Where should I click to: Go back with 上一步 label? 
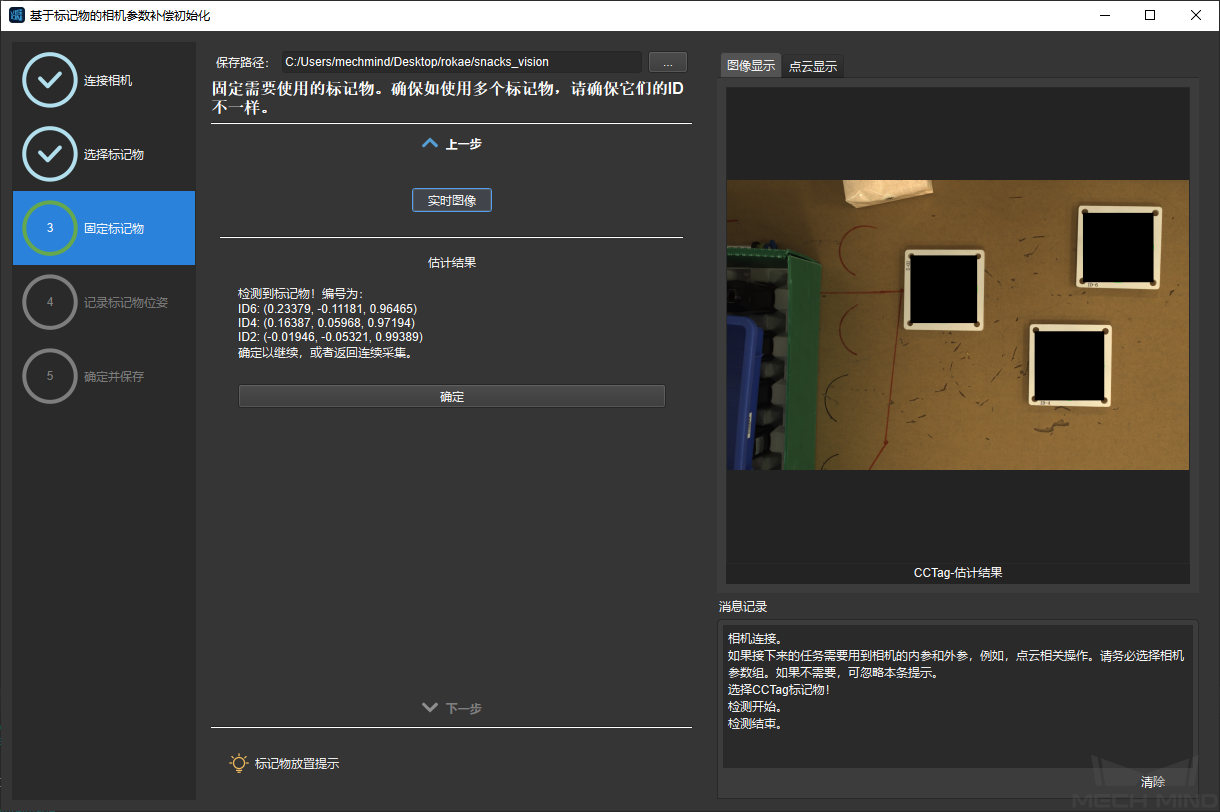click(x=464, y=144)
